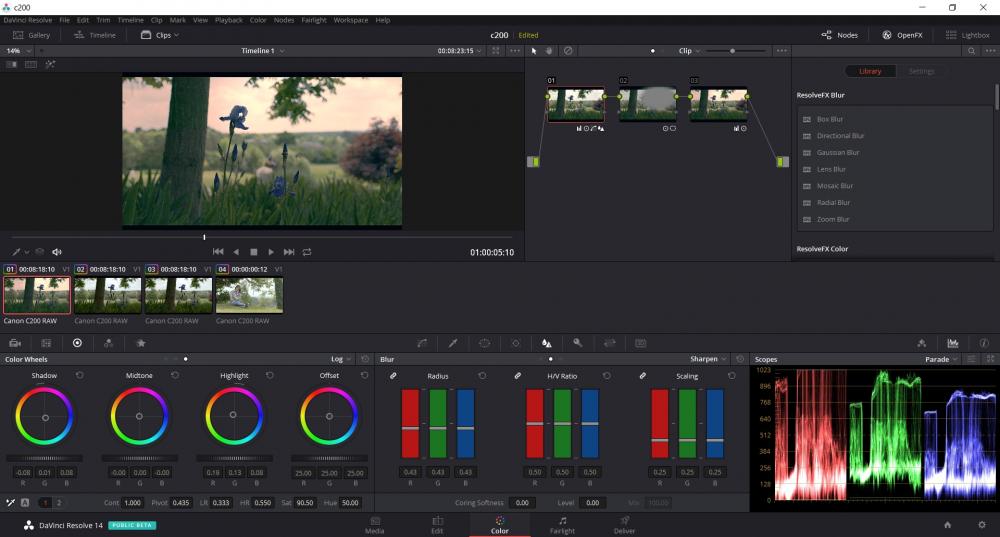Open the Log color wheels mode dropdown
The image size is (1000, 537).
(x=342, y=359)
